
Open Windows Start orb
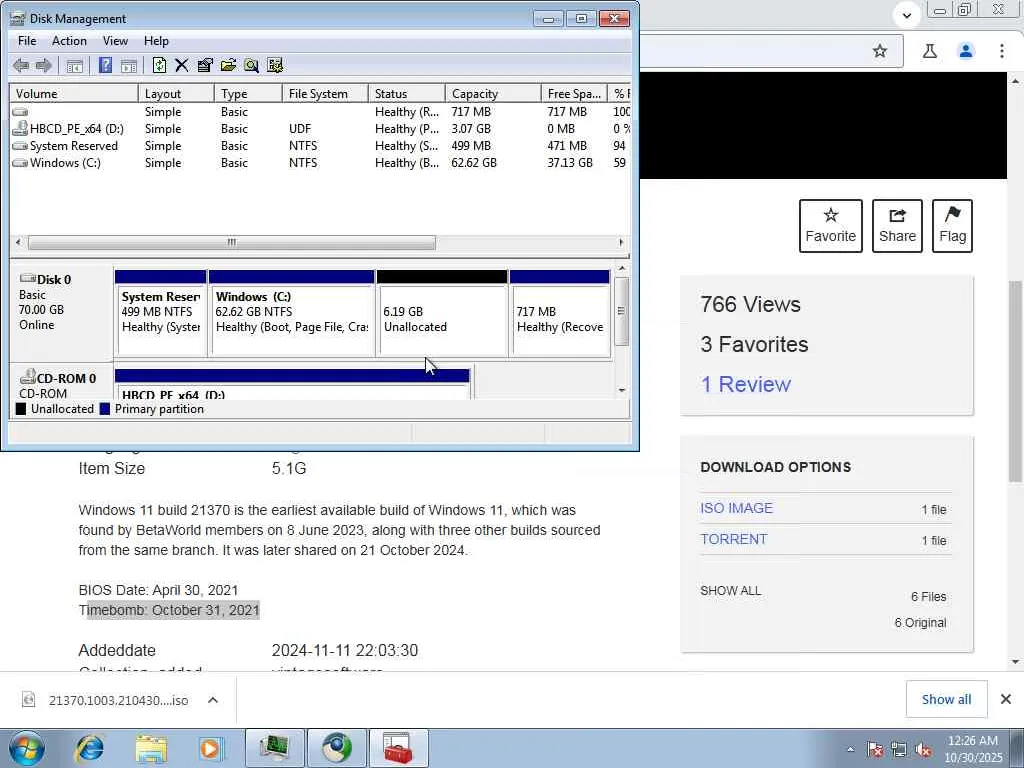(x=27, y=748)
